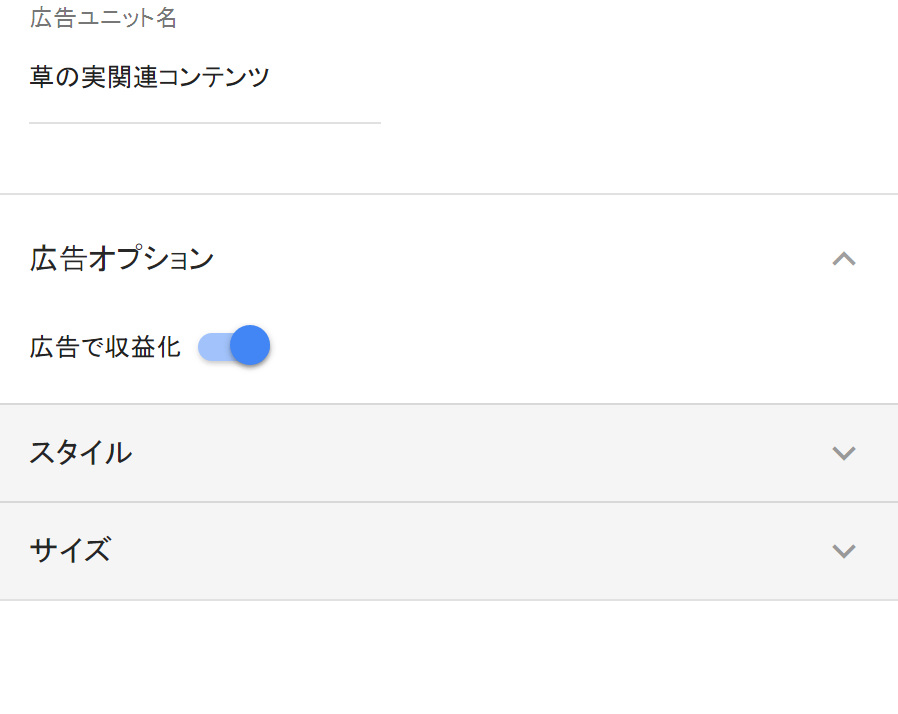898x714 pixels.
Task: Open the サイズ section by its title
Action: pyautogui.click(x=70, y=551)
